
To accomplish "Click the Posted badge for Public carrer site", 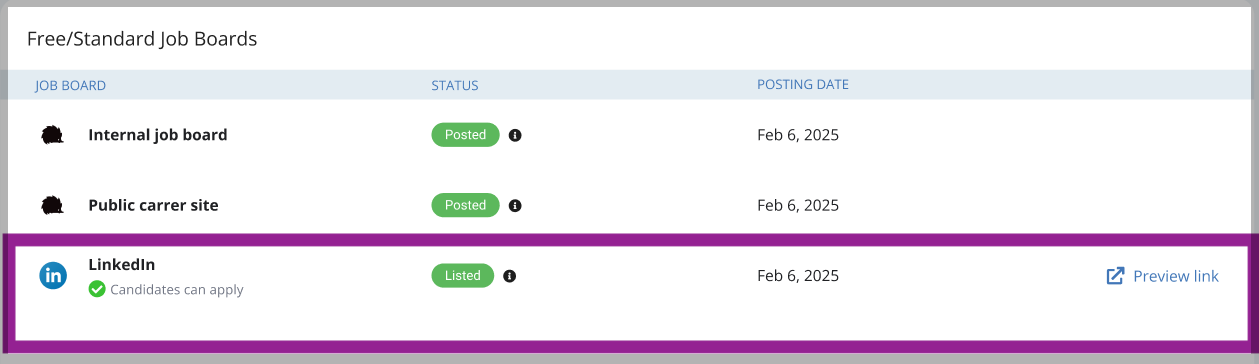I will click(465, 205).
